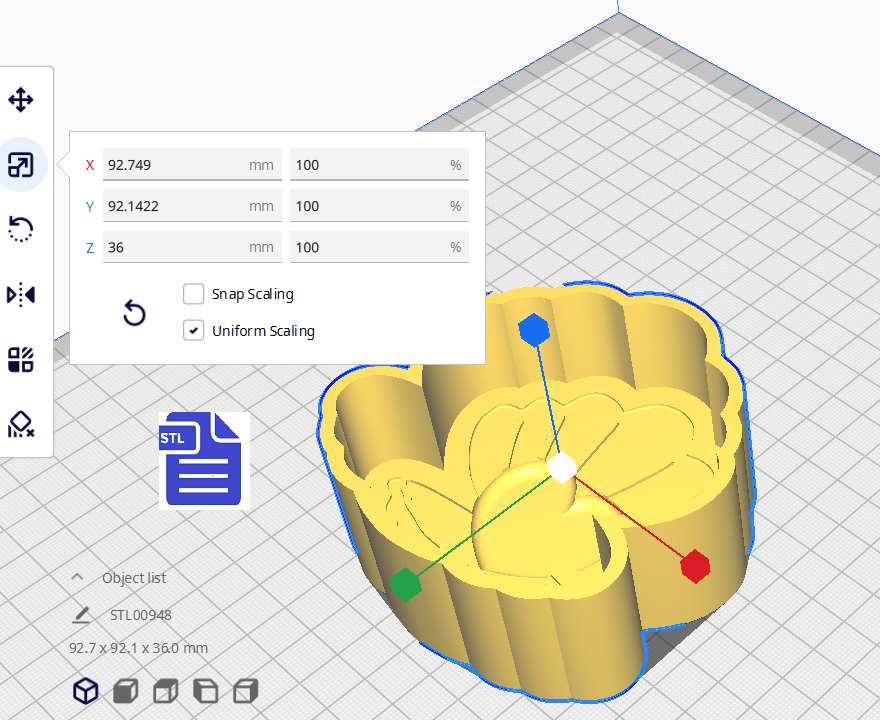Switch to the front view cube
The height and width of the screenshot is (720, 880).
(x=125, y=691)
